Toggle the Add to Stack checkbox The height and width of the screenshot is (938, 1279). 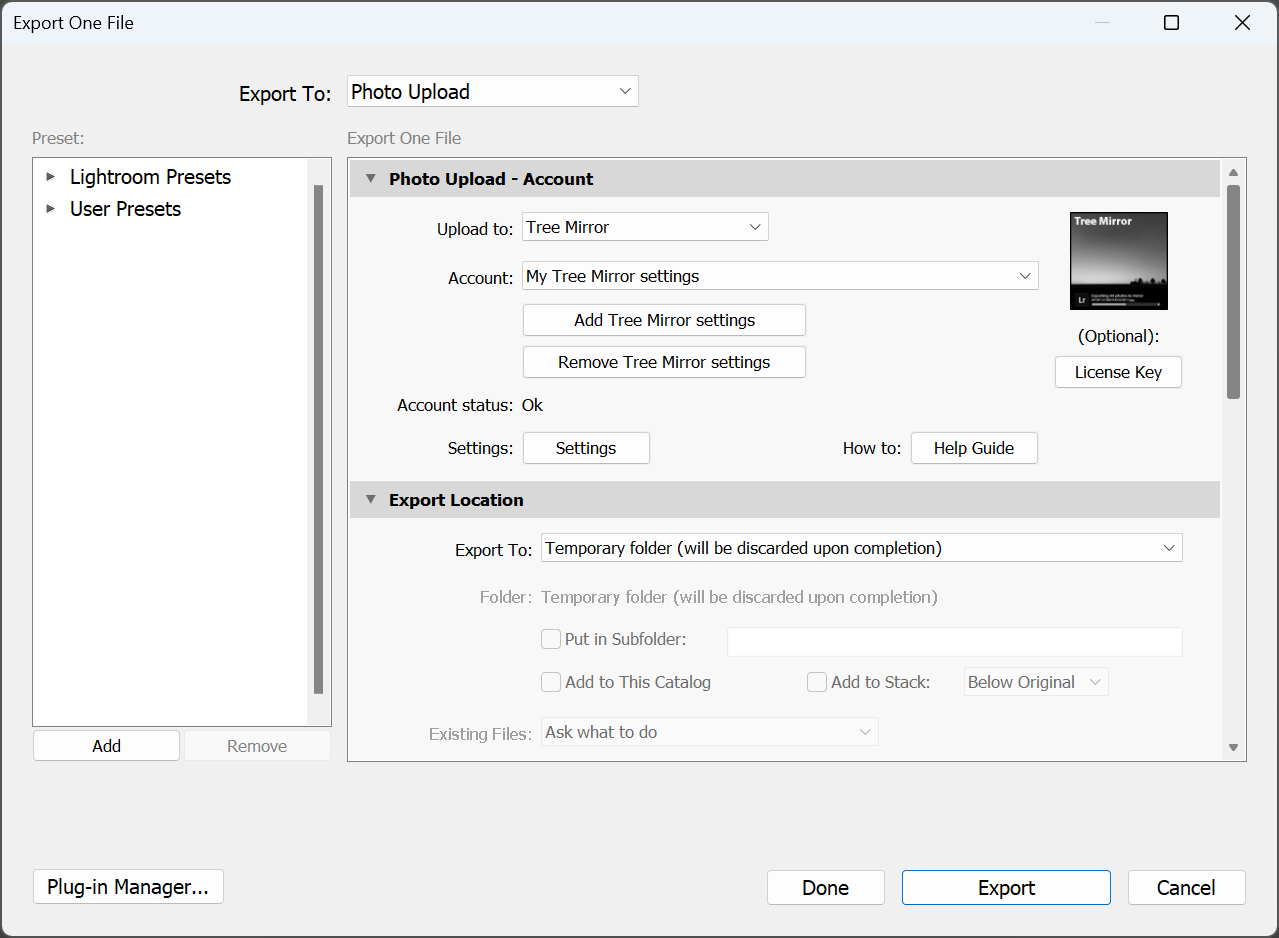(817, 682)
